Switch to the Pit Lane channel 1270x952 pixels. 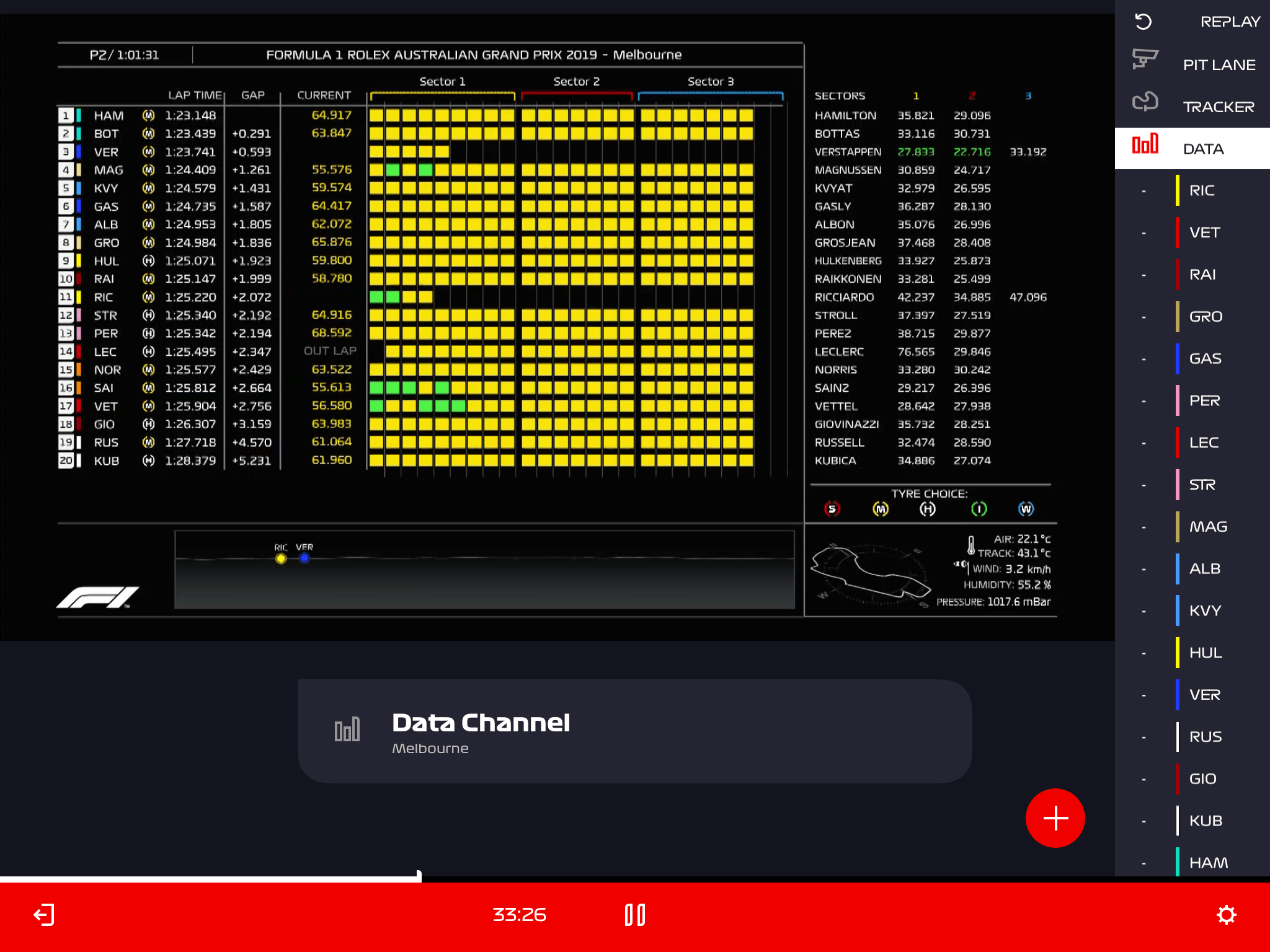click(1192, 64)
